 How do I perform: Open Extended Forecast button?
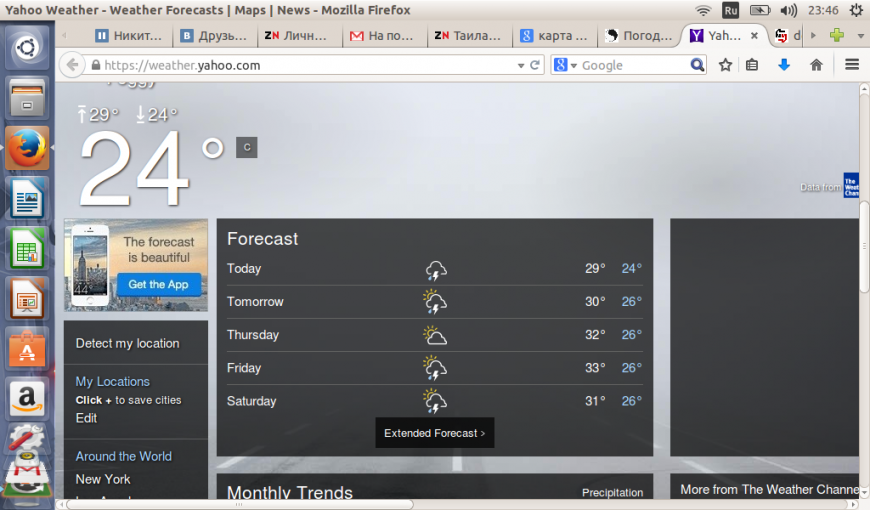coord(434,433)
